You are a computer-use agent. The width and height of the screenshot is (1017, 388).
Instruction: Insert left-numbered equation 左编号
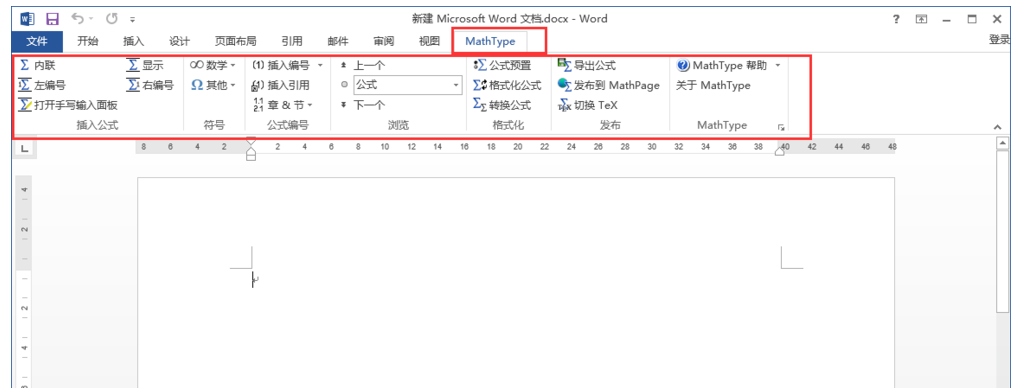point(42,85)
